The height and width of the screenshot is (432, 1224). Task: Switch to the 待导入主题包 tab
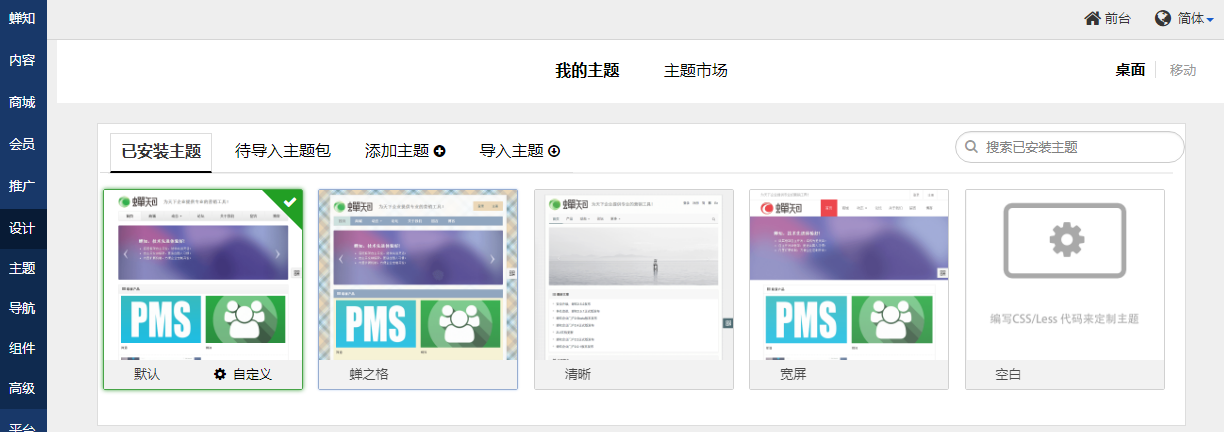click(x=283, y=151)
